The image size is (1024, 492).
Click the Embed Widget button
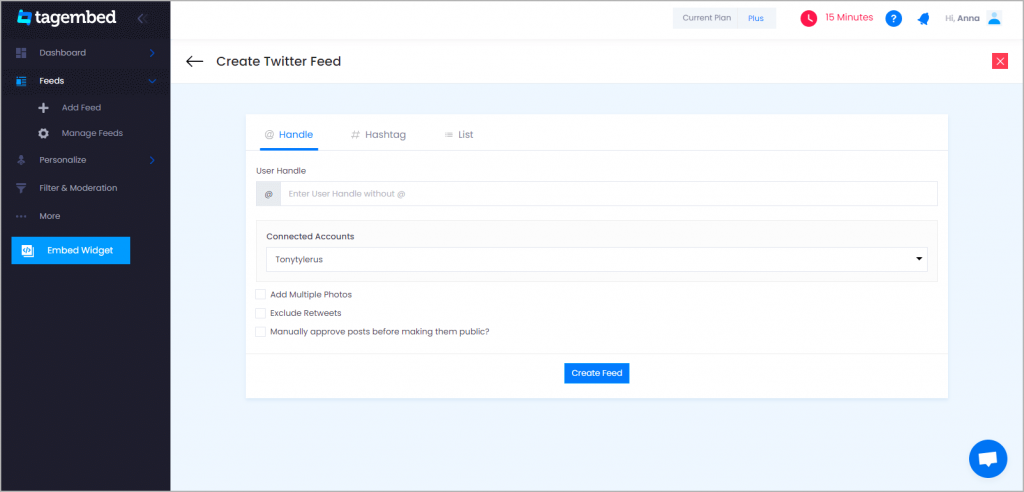pos(71,250)
